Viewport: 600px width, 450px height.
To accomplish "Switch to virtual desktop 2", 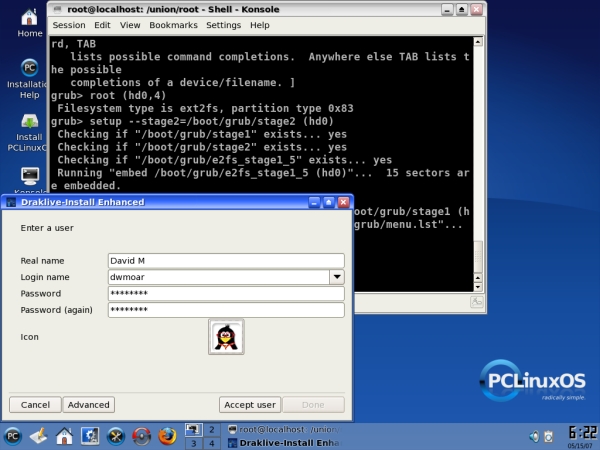I will [212, 429].
